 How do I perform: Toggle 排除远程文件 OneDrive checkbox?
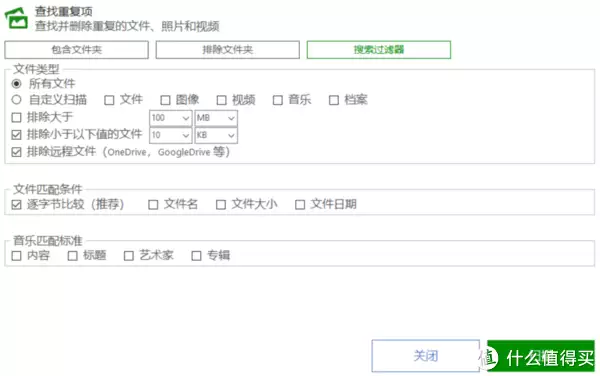16,152
